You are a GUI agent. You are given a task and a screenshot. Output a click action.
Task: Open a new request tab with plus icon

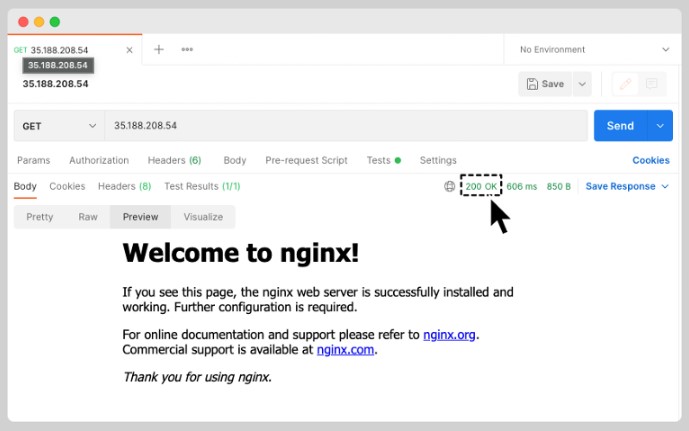[159, 49]
